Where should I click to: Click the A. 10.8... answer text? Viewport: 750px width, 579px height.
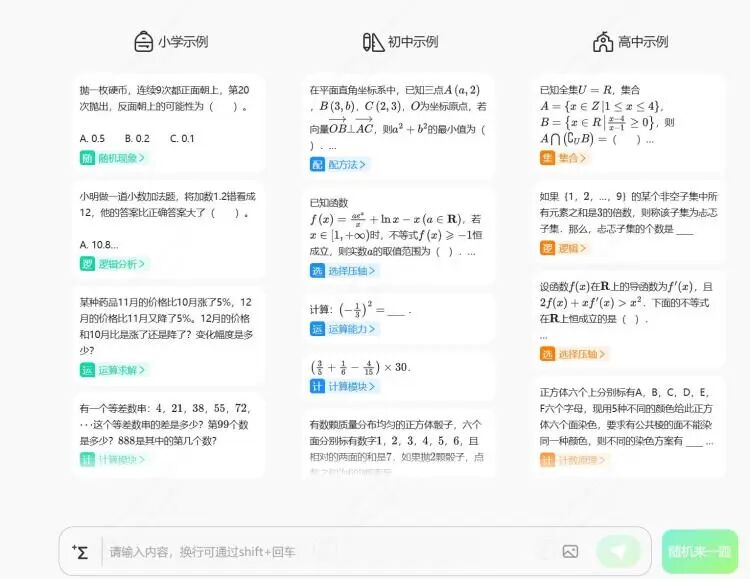pyautogui.click(x=99, y=245)
